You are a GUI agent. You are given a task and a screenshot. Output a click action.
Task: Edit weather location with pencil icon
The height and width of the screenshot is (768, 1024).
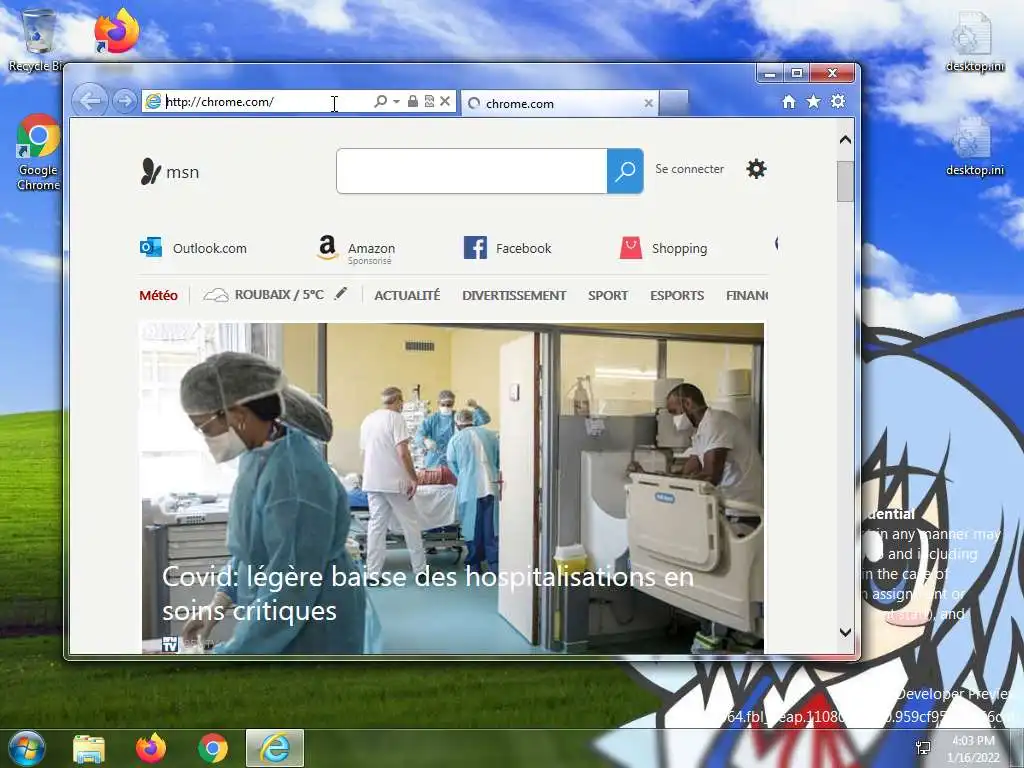pos(340,294)
